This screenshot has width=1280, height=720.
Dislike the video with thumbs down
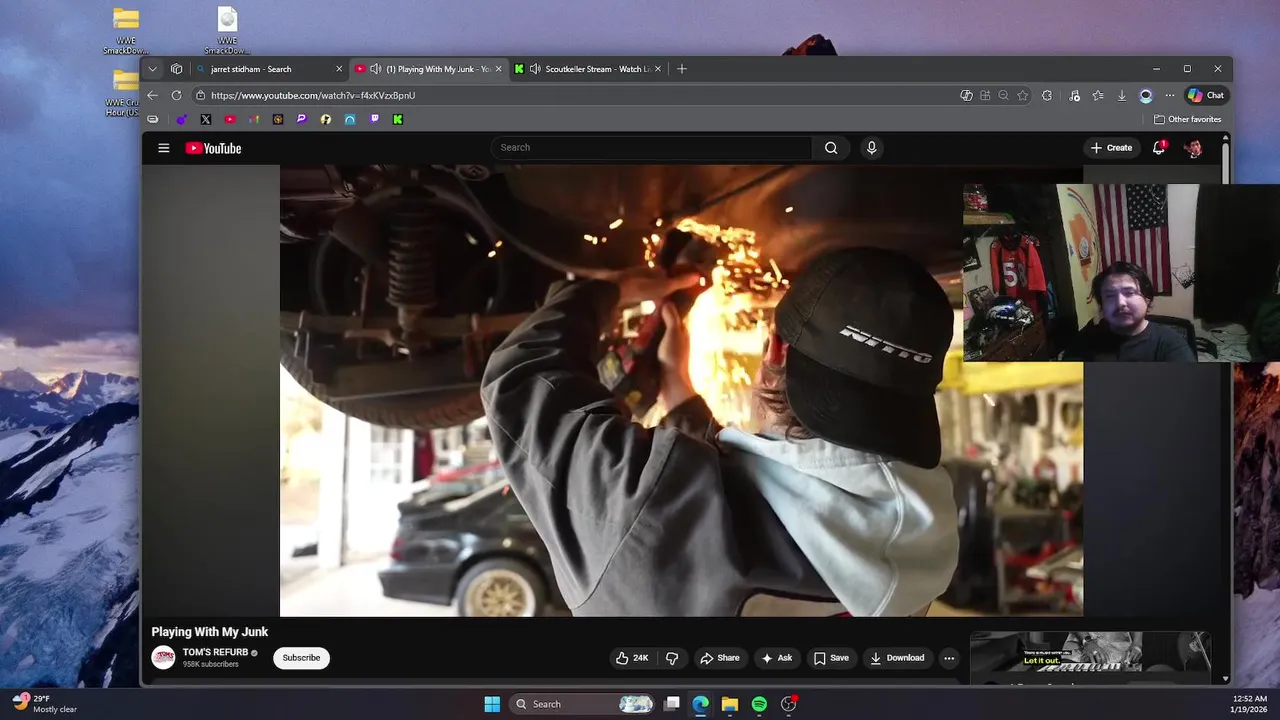point(672,658)
